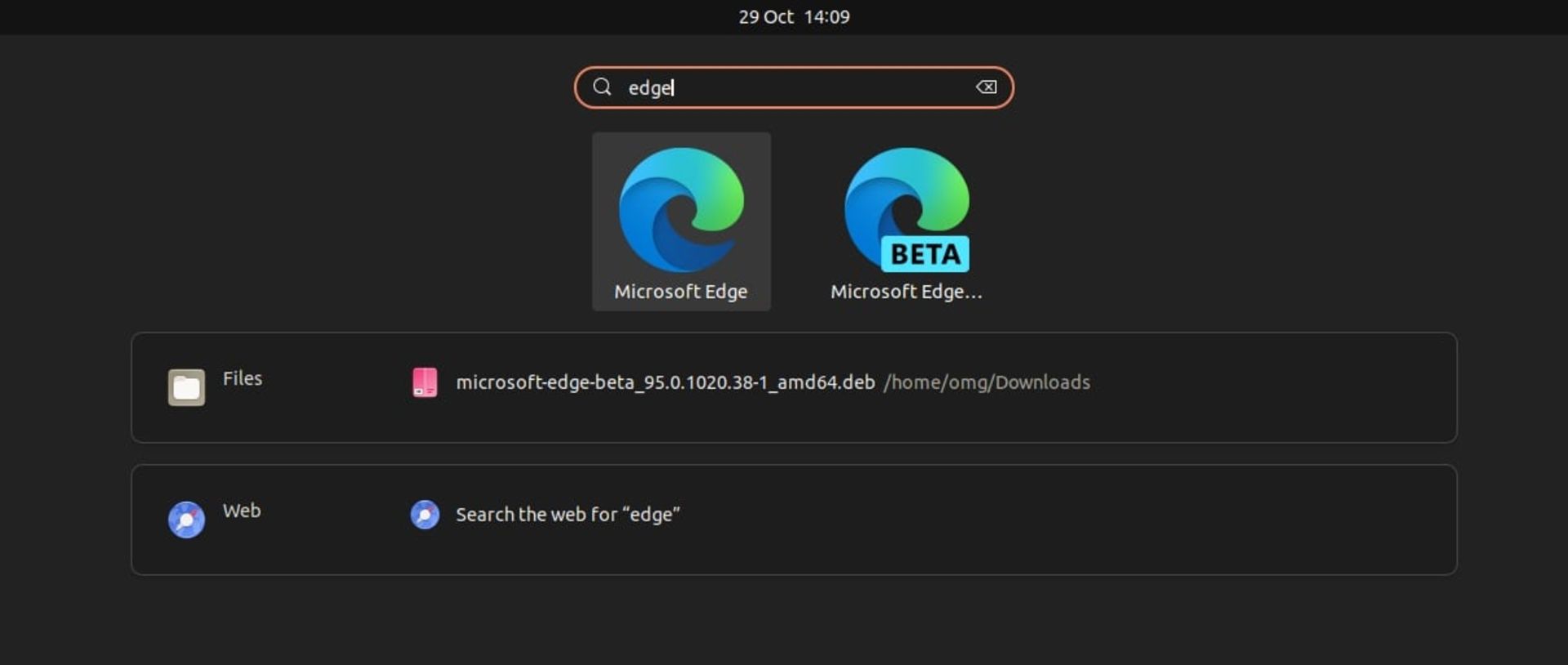
Task: Click the 'Microsoft Edge' text label
Action: (x=680, y=292)
